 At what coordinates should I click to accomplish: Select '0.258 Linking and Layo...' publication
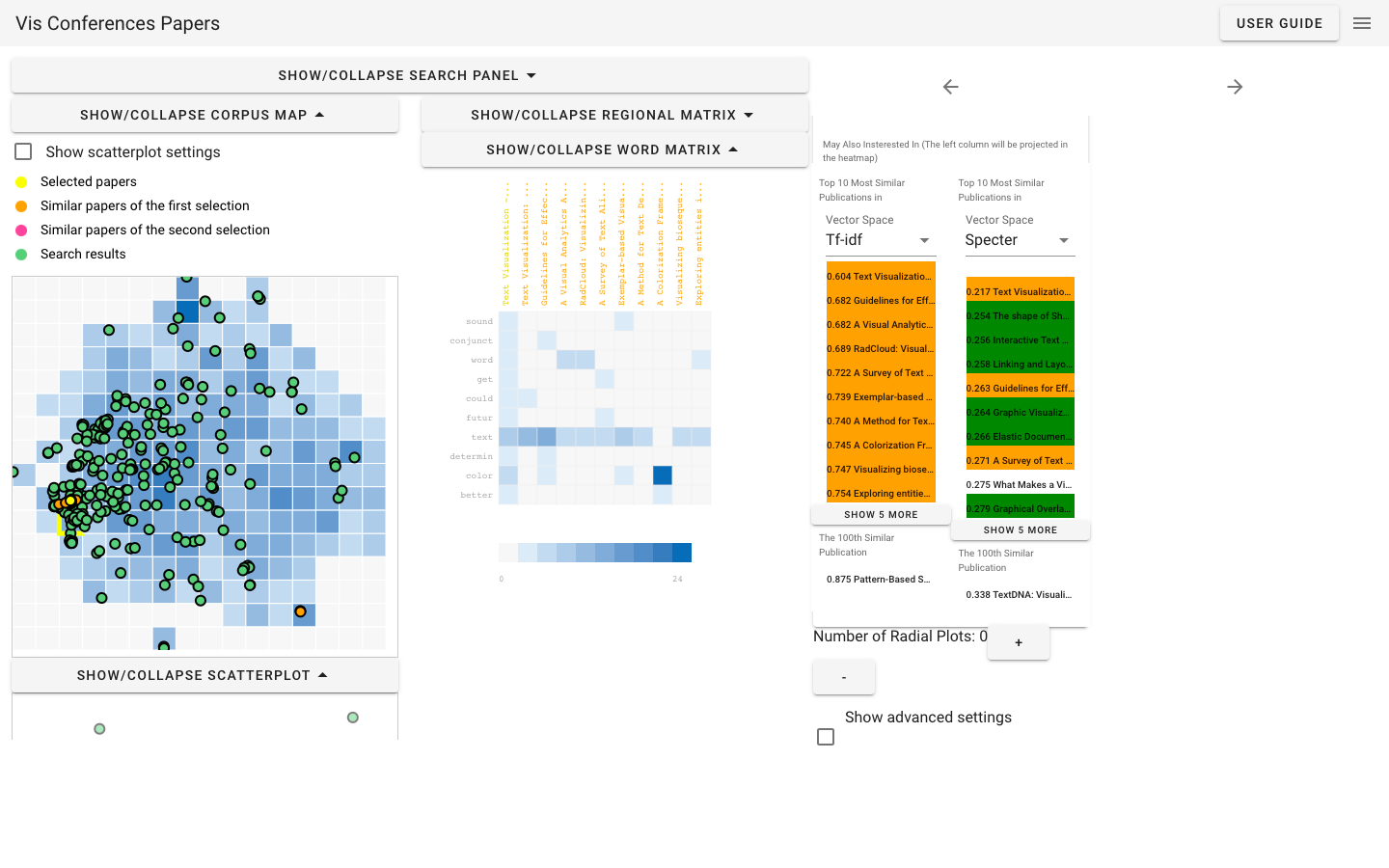click(1021, 365)
